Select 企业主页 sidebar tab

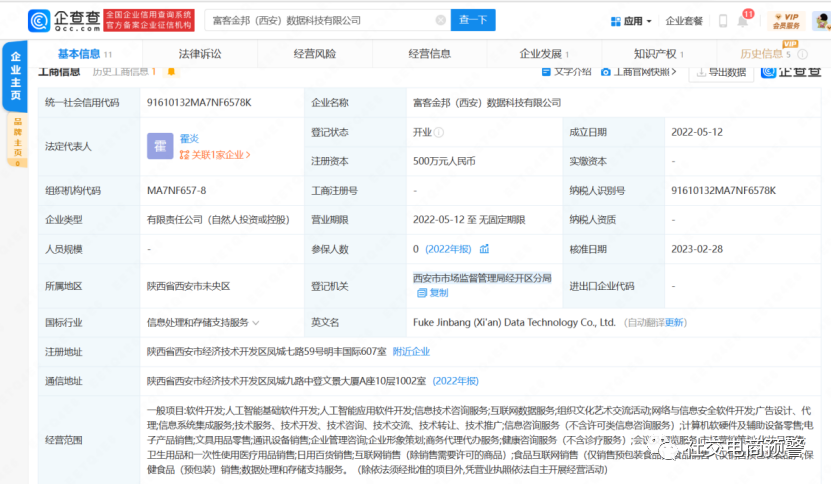tap(15, 76)
